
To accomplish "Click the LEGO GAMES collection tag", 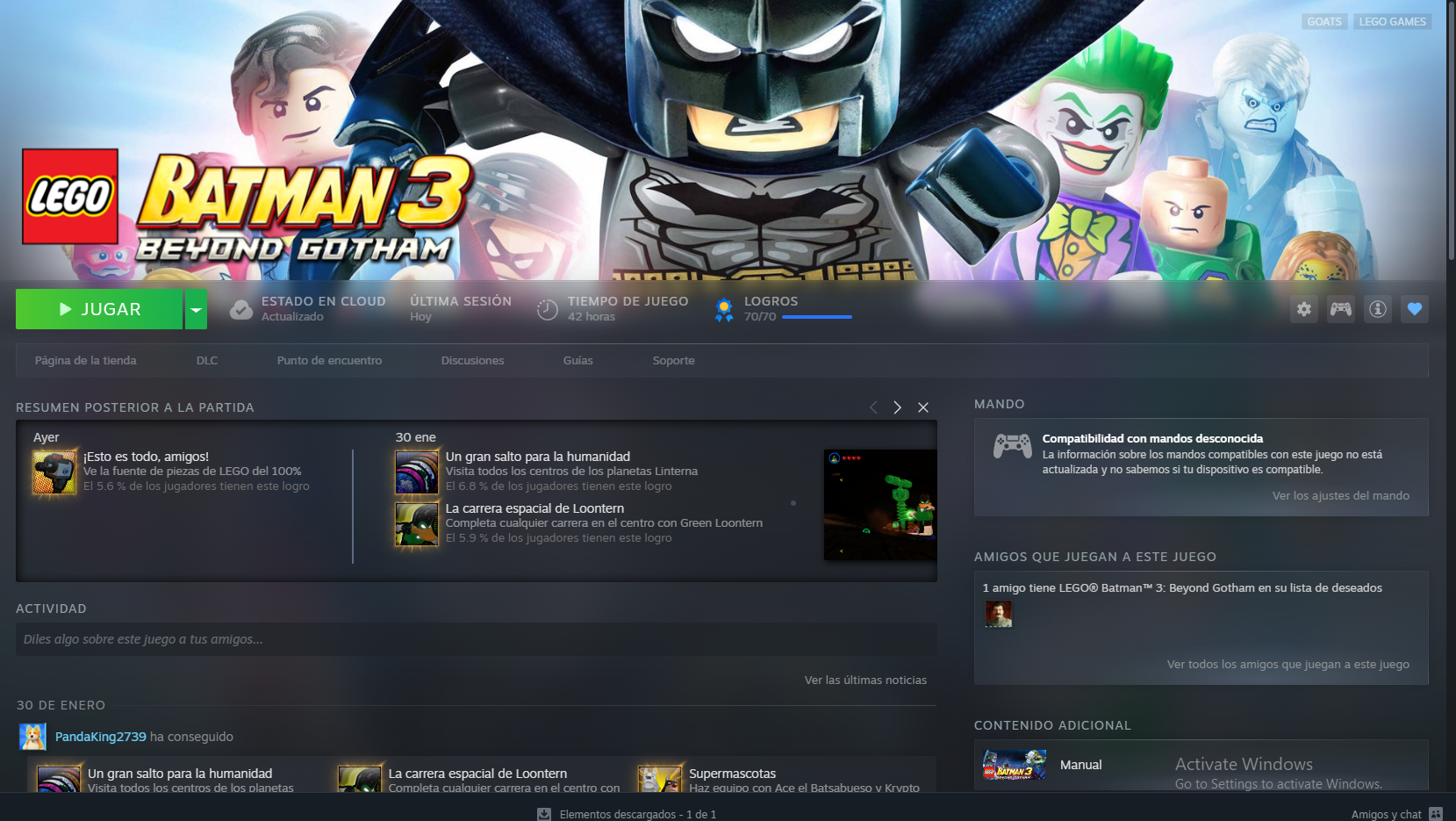I will [x=1393, y=22].
